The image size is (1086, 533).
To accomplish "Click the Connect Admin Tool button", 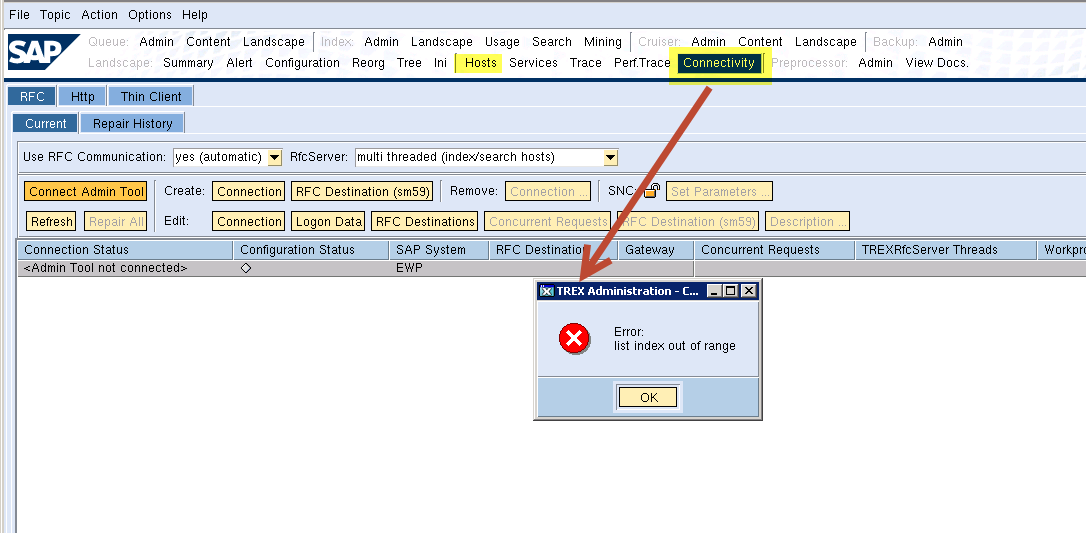I will [87, 192].
